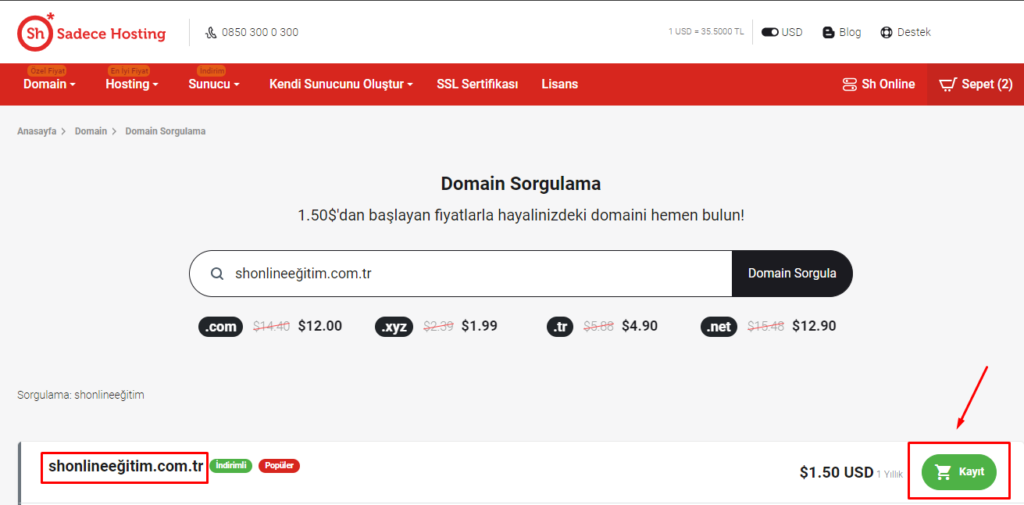Viewport: 1024px width, 505px height.
Task: Click the exchange rate 1 USD = 35.5000 TL
Action: pyautogui.click(x=706, y=32)
